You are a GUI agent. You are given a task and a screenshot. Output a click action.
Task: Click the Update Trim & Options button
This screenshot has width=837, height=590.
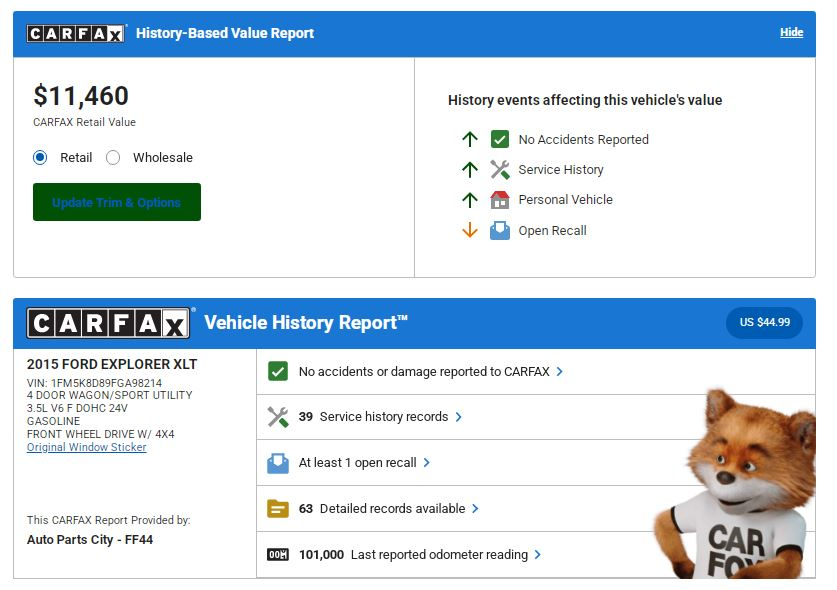[x=117, y=202]
